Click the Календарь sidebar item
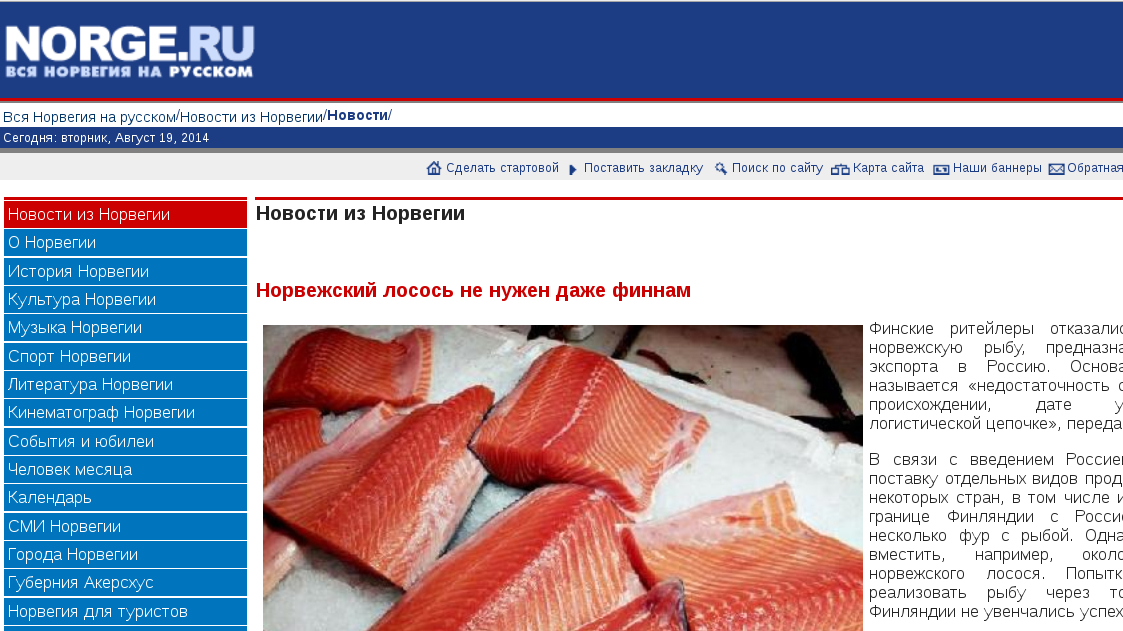Screen dimensions: 1123x631 [x=125, y=497]
